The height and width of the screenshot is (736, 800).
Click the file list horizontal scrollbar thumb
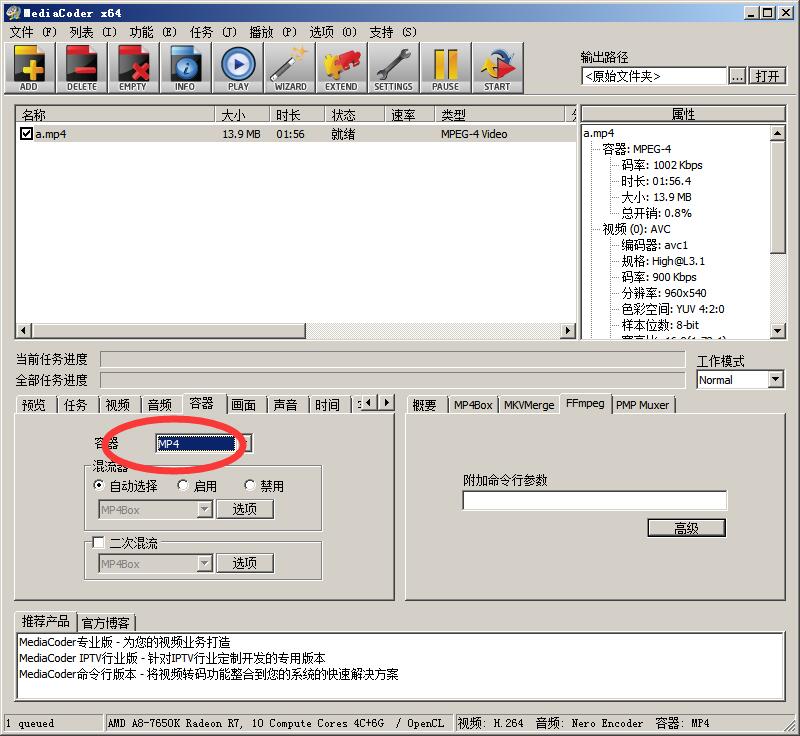(169, 331)
